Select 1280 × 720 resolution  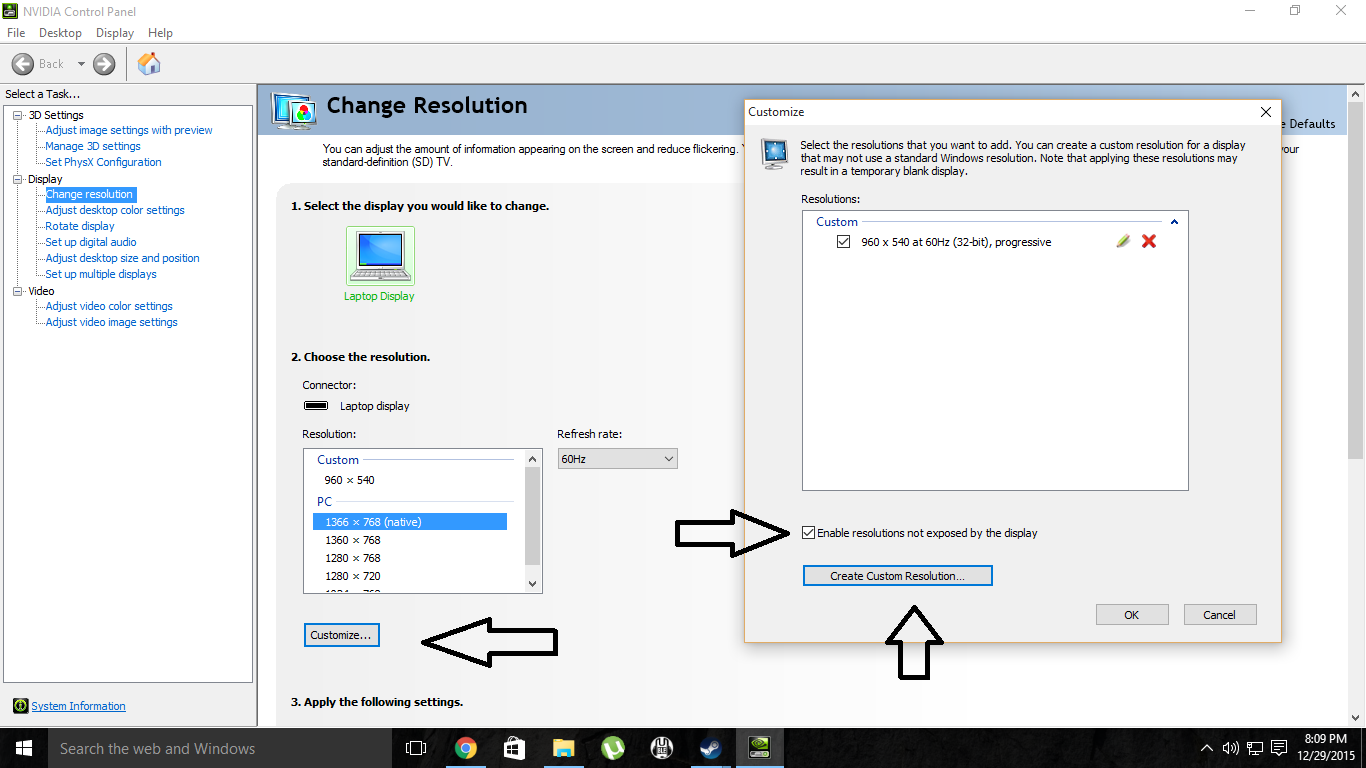click(x=353, y=576)
